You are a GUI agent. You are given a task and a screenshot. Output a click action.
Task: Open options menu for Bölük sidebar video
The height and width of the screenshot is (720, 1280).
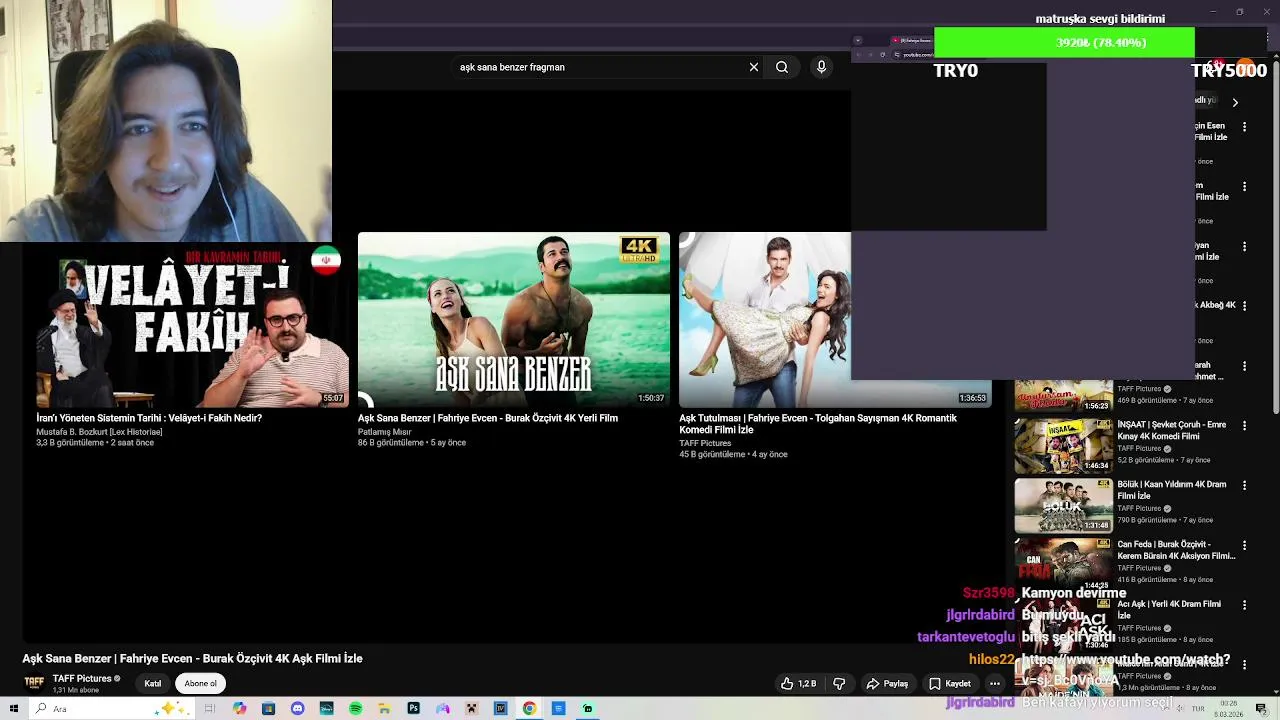coord(1244,486)
